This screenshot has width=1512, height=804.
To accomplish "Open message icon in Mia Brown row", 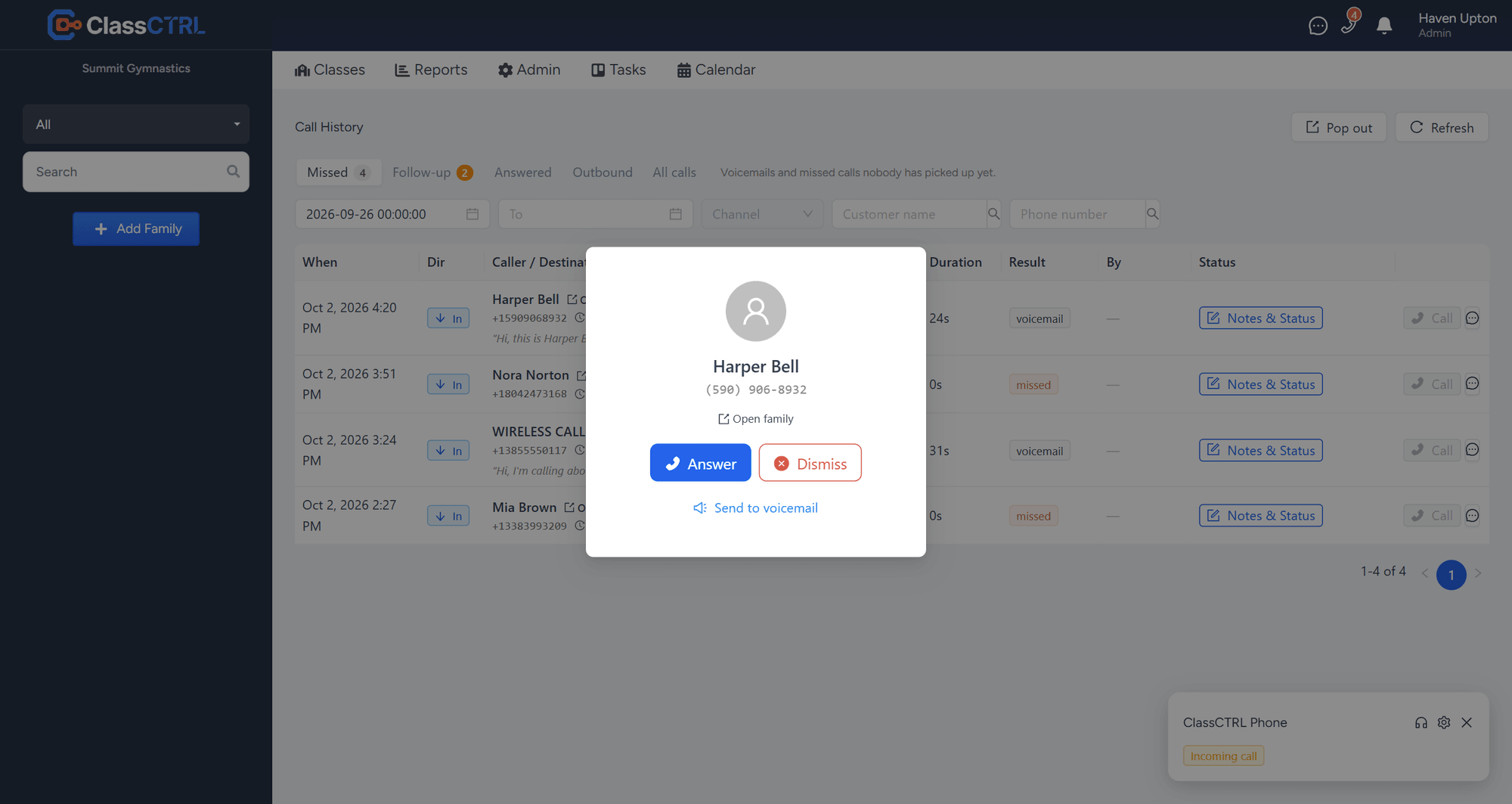I will click(1472, 516).
